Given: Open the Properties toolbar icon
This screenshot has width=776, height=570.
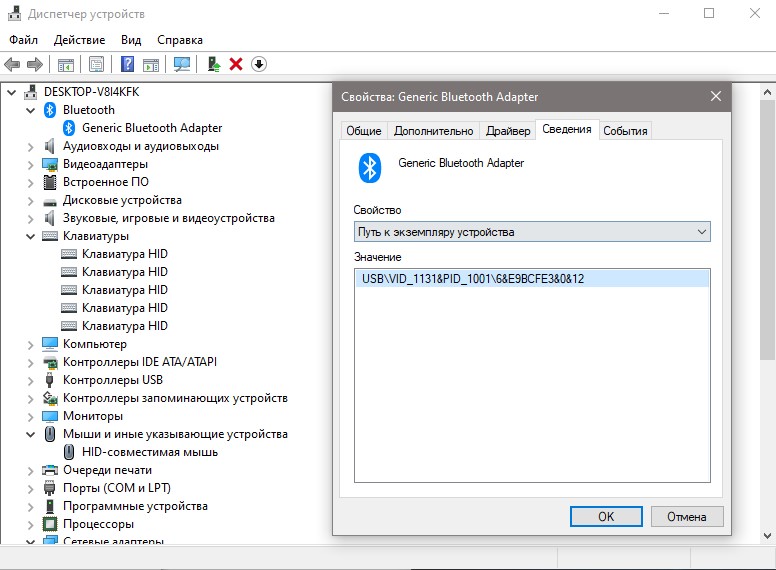Looking at the screenshot, I should 96,64.
